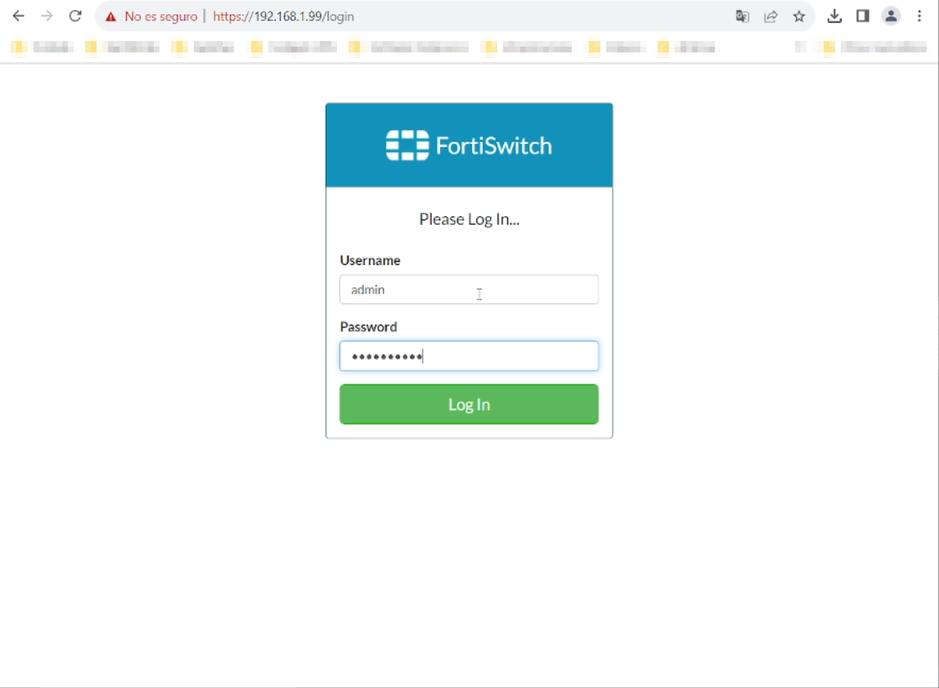Click the FortiSwitch logo in the header
The image size is (939, 688).
pyautogui.click(x=469, y=146)
